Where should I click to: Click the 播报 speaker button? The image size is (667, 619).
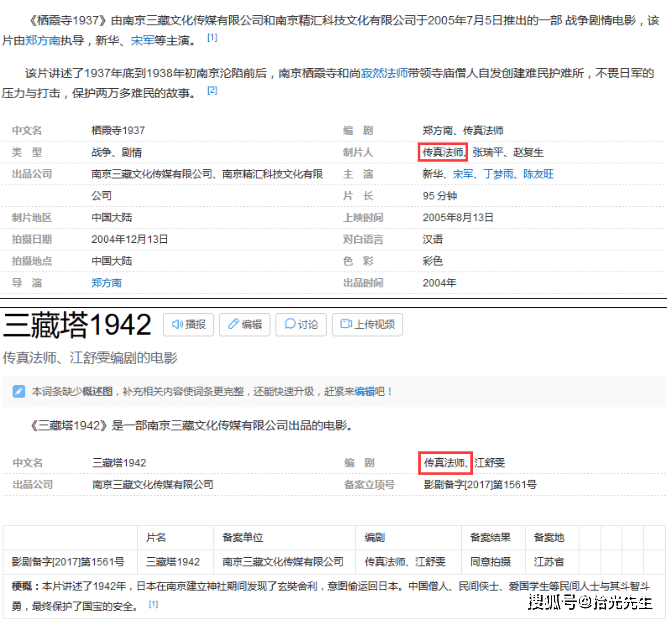tap(188, 325)
